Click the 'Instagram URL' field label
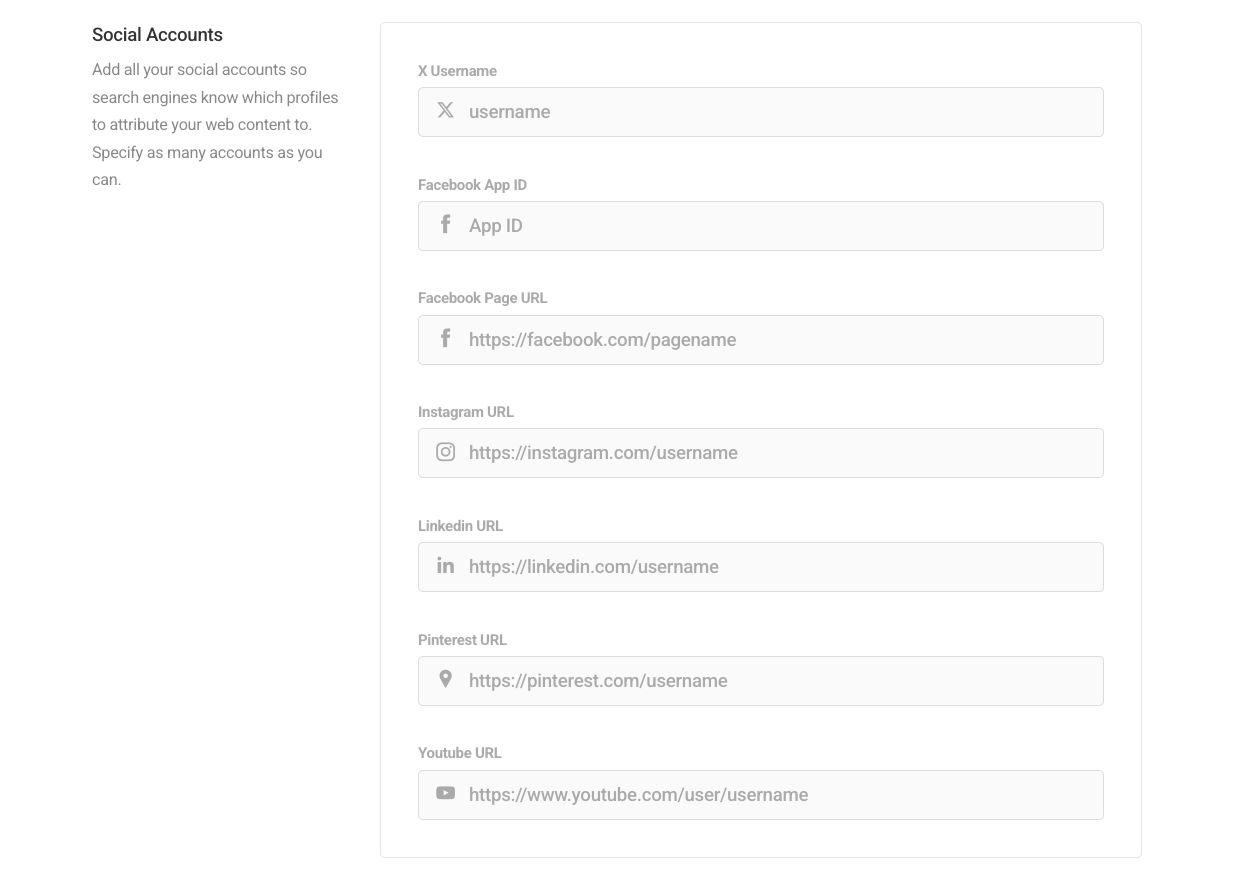This screenshot has height=886, width=1239. click(465, 412)
